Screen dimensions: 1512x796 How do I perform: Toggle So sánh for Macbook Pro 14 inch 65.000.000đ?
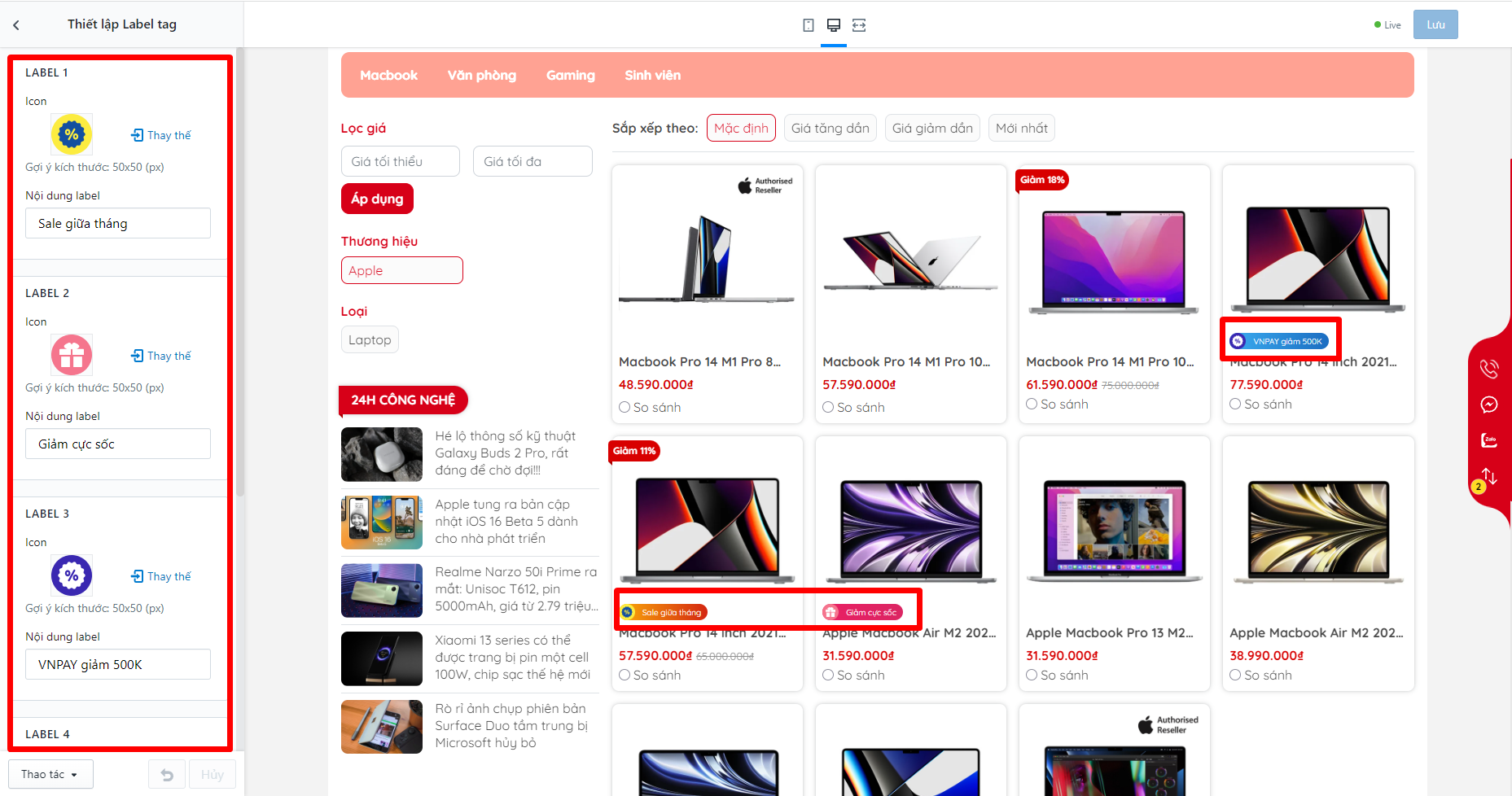point(625,675)
